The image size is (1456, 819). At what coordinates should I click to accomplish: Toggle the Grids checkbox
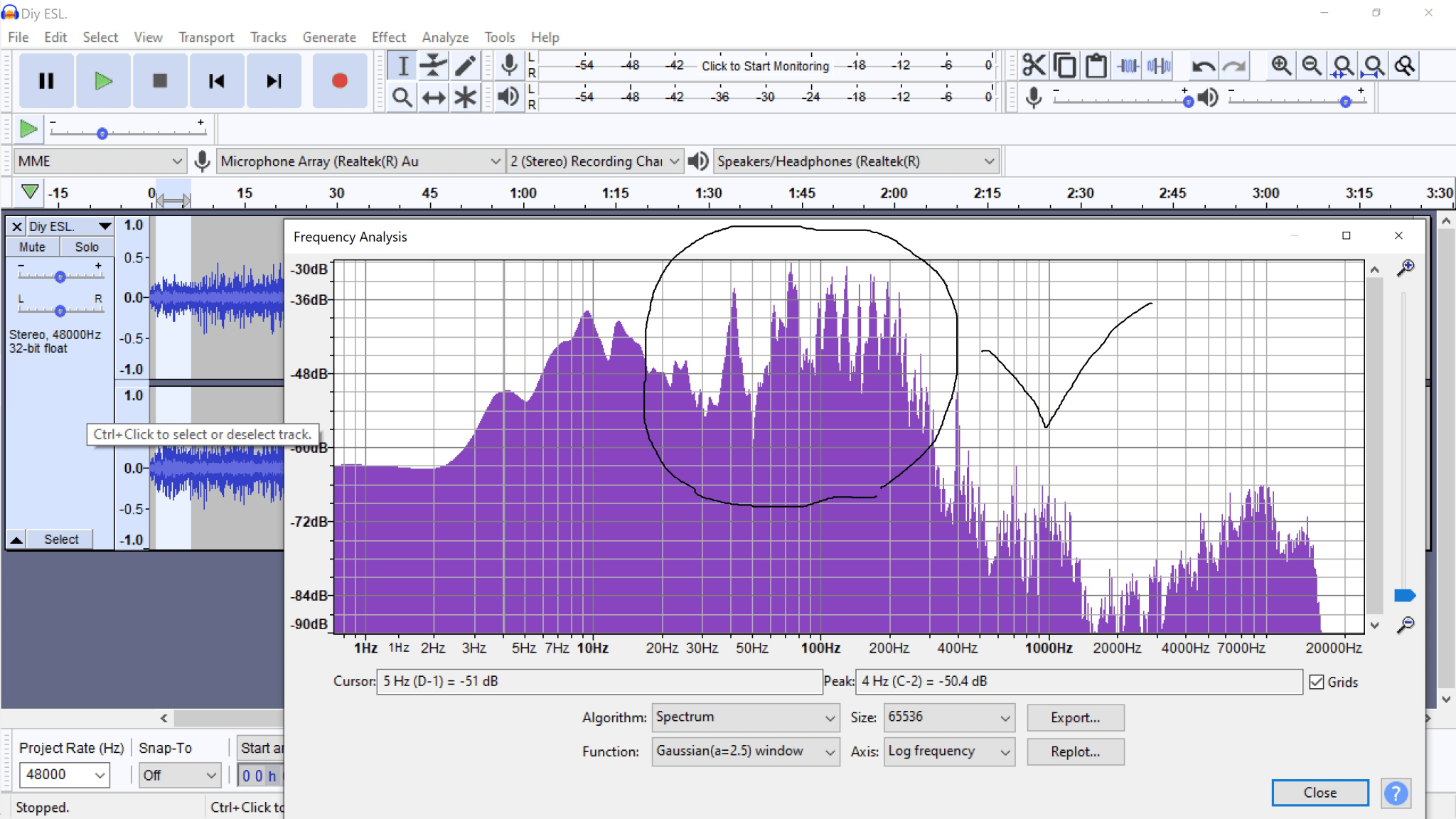(1317, 682)
